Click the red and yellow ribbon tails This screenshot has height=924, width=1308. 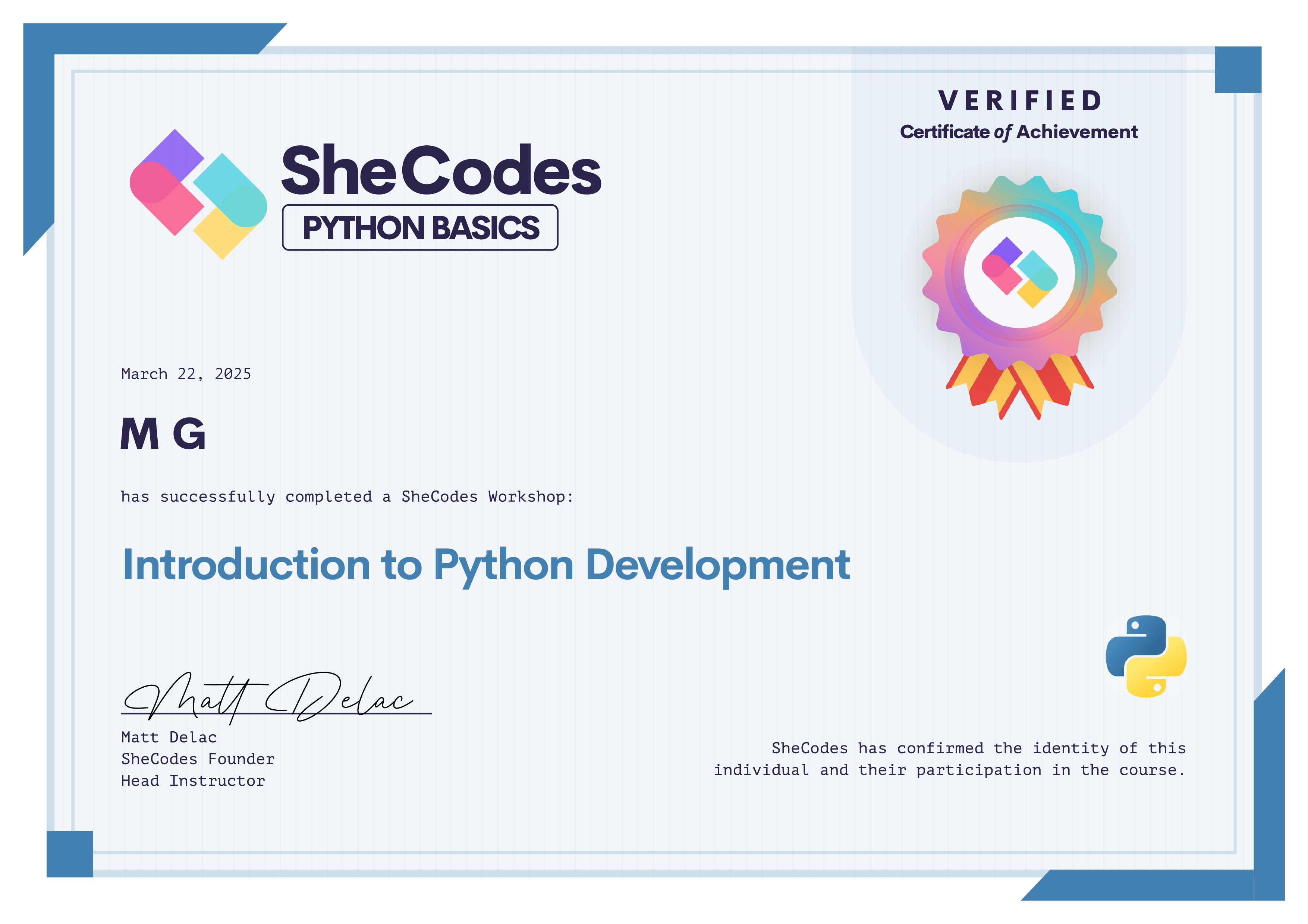pyautogui.click(x=1019, y=386)
